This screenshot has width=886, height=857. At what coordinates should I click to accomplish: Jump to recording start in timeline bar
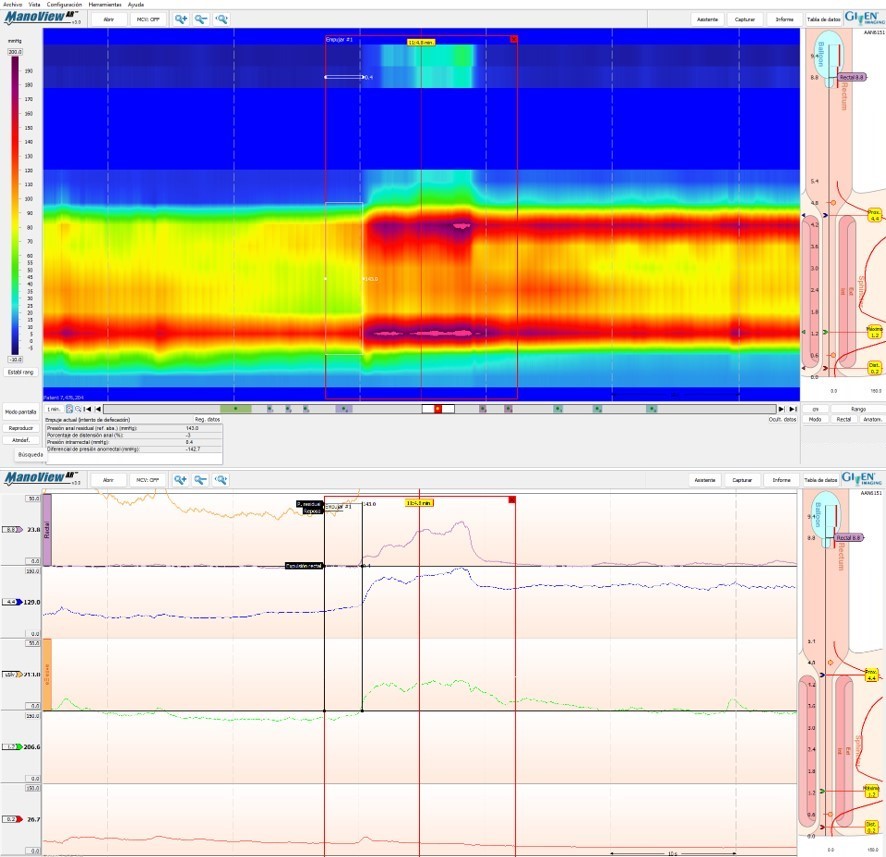(x=87, y=409)
